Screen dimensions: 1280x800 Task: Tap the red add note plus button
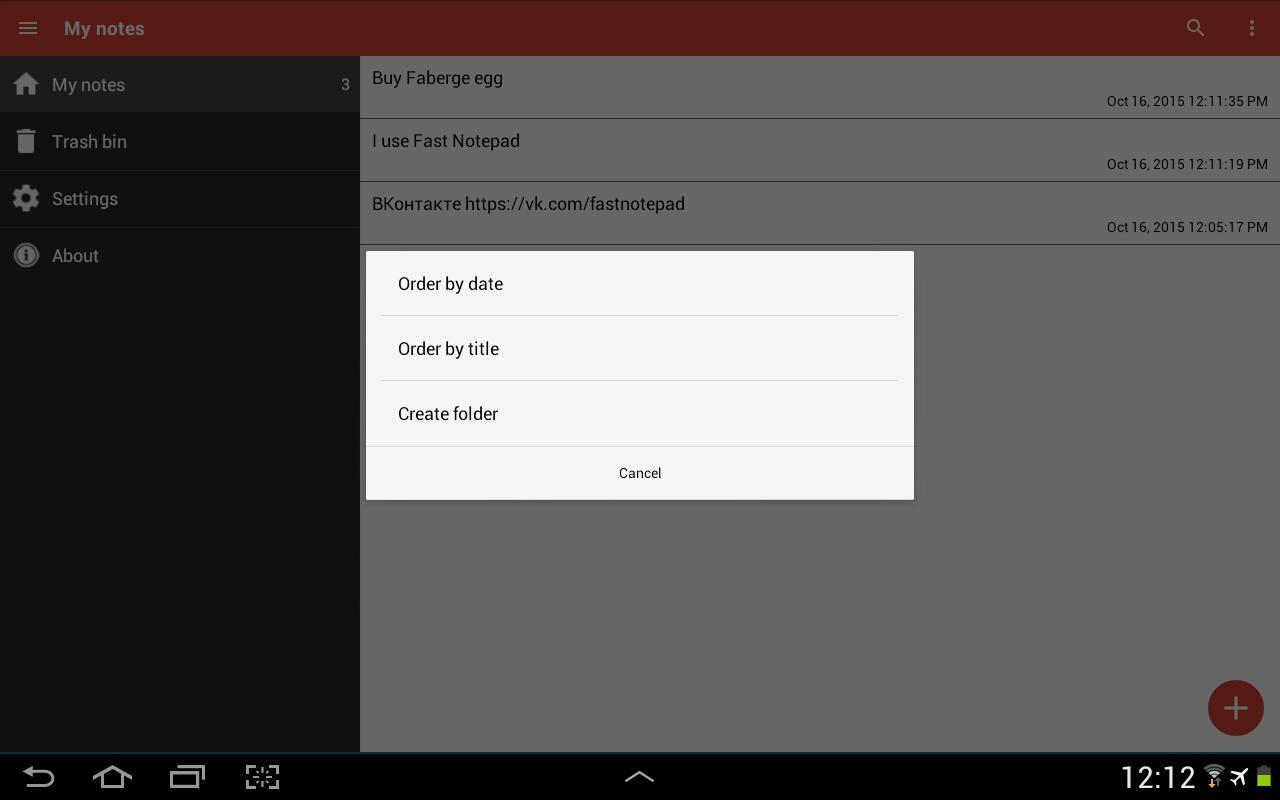click(1235, 708)
